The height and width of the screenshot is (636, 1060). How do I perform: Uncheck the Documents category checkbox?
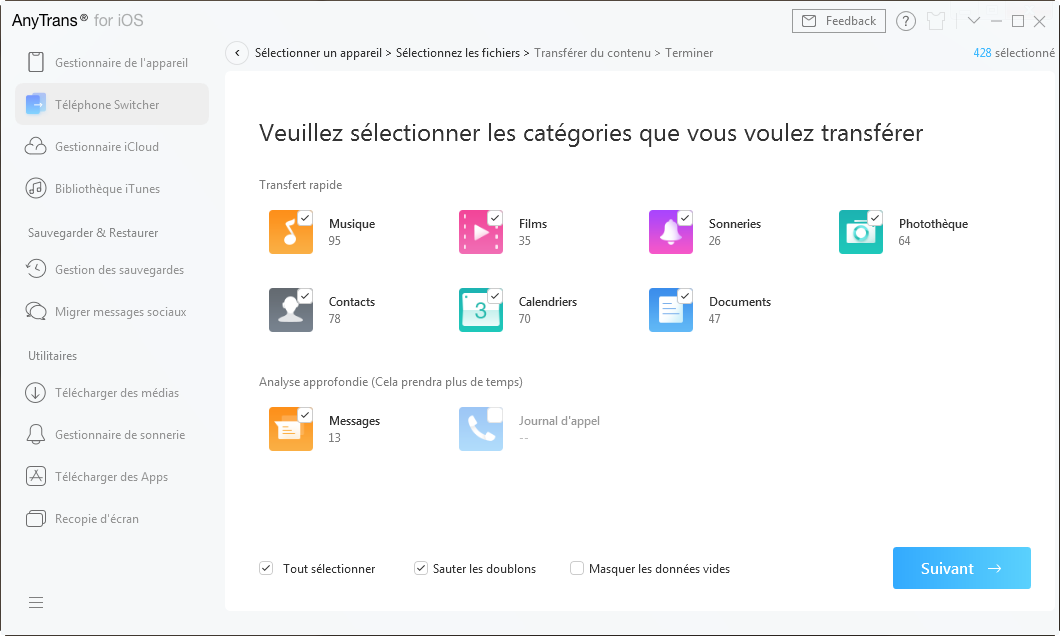(685, 295)
